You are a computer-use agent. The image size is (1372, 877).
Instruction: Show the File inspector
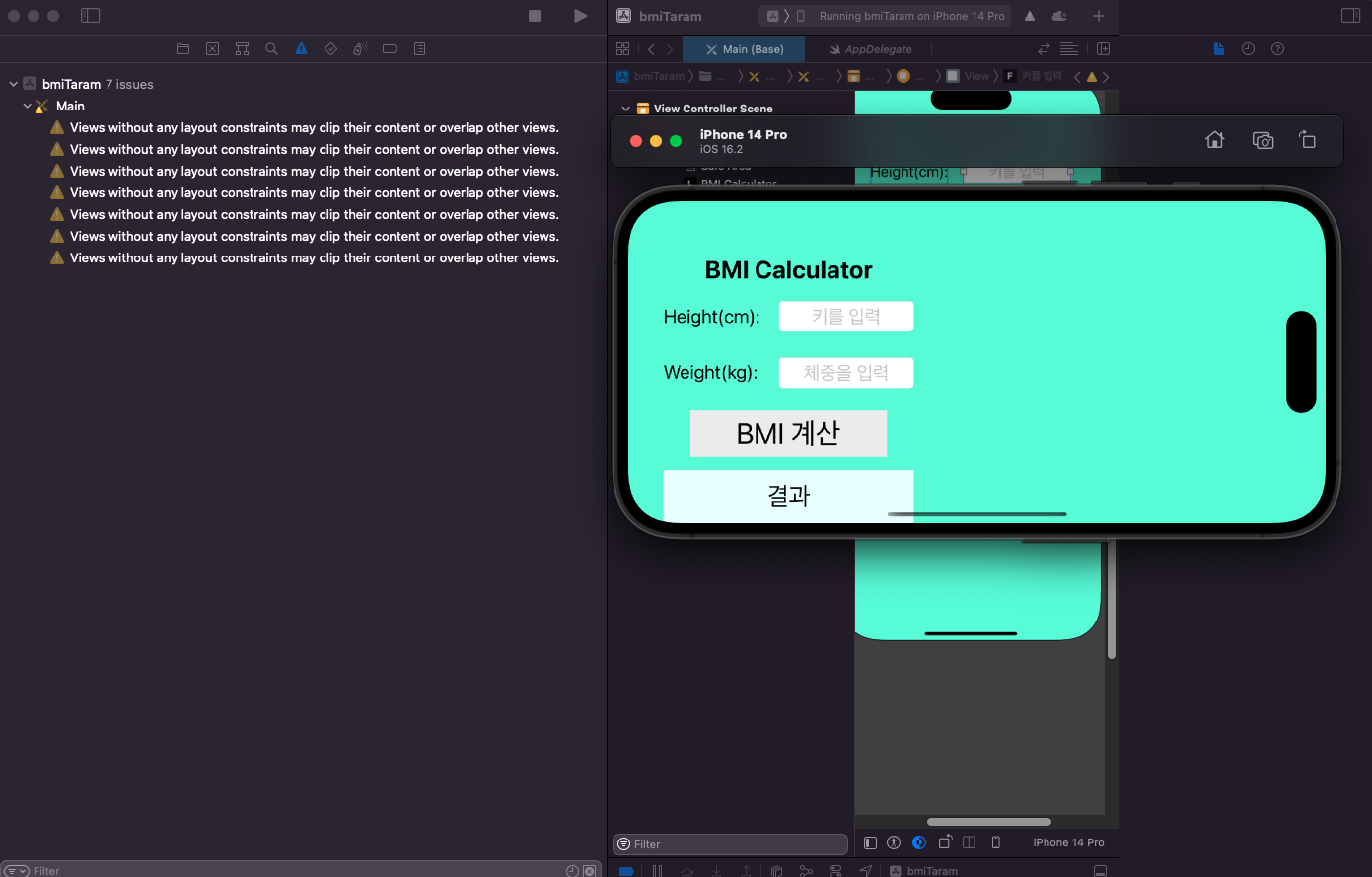tap(1219, 48)
